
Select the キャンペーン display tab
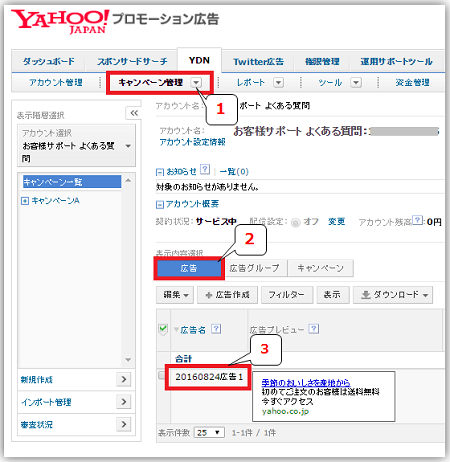tap(320, 268)
